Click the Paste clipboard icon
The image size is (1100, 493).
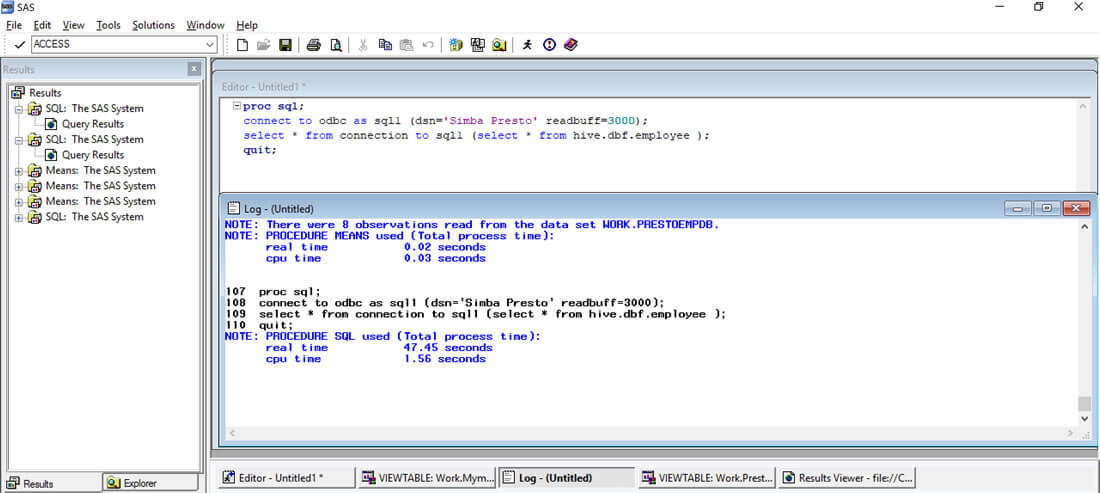pos(406,45)
